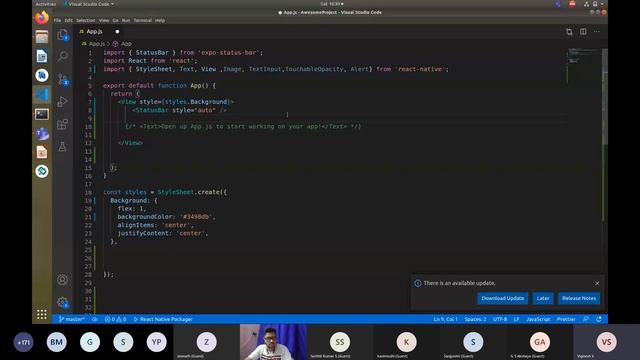The height and width of the screenshot is (360, 640).
Task: Open the +171 more participants bubble
Action: (x=23, y=342)
